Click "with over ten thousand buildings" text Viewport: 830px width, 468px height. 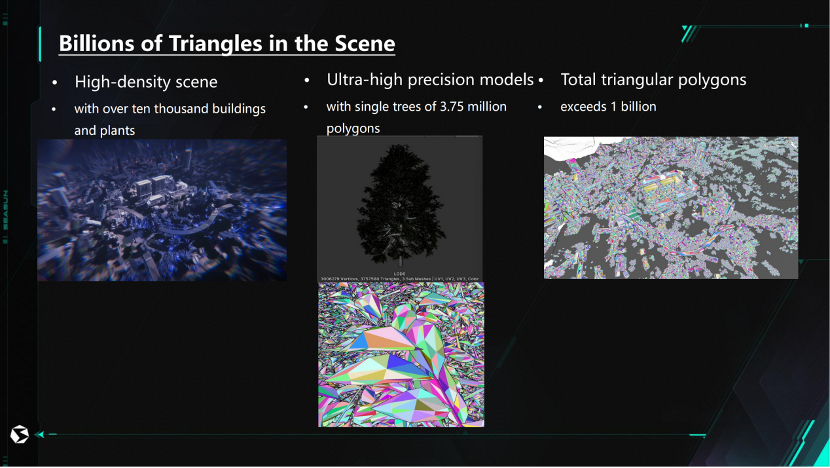(x=170, y=108)
